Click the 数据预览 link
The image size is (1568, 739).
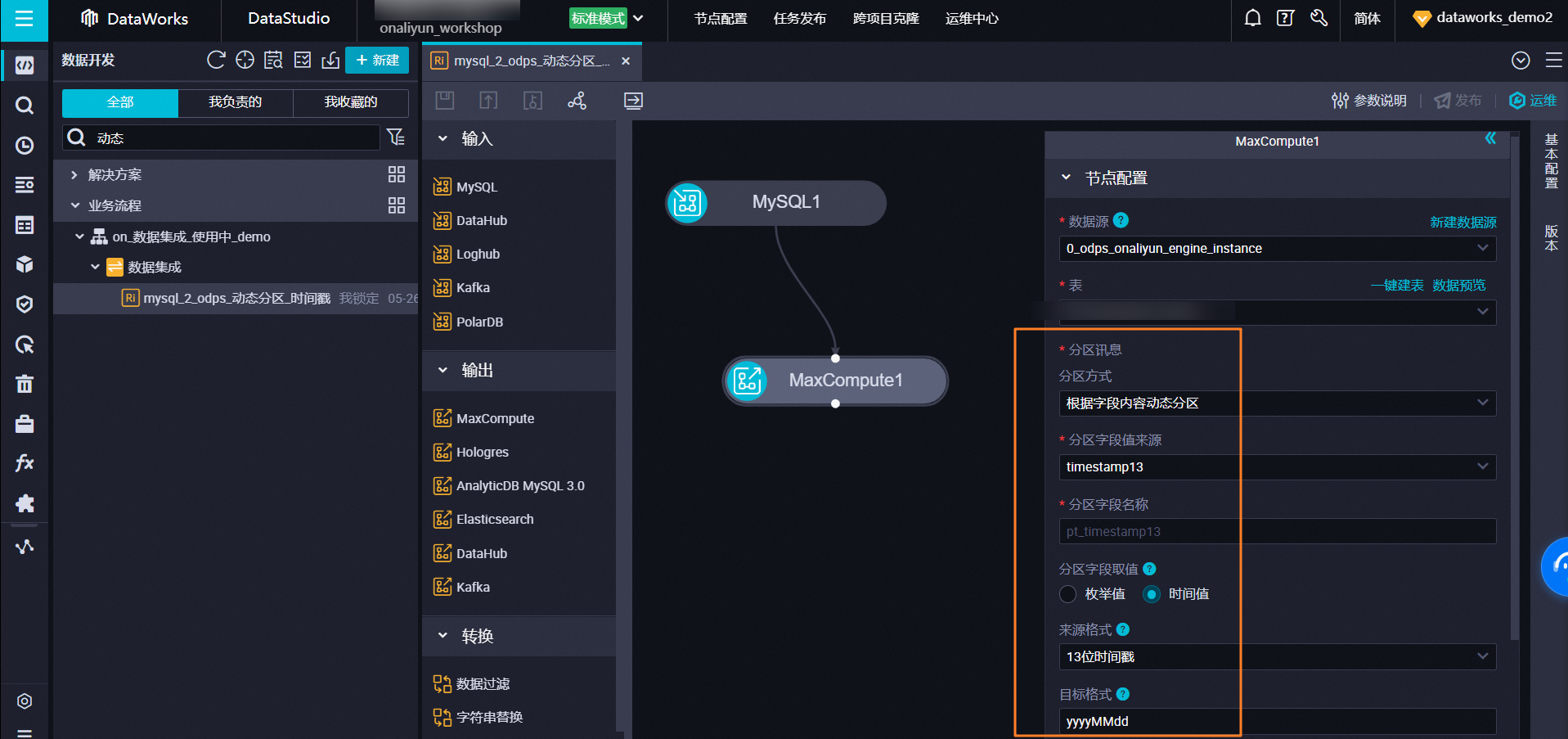click(x=1459, y=285)
